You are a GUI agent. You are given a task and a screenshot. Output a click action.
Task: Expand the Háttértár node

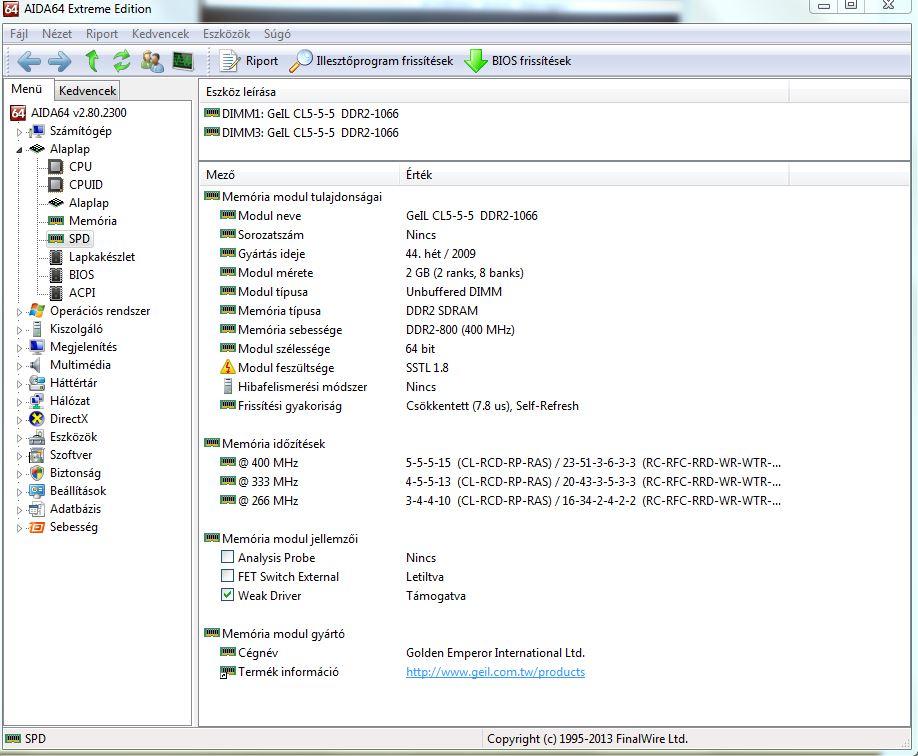[19, 384]
